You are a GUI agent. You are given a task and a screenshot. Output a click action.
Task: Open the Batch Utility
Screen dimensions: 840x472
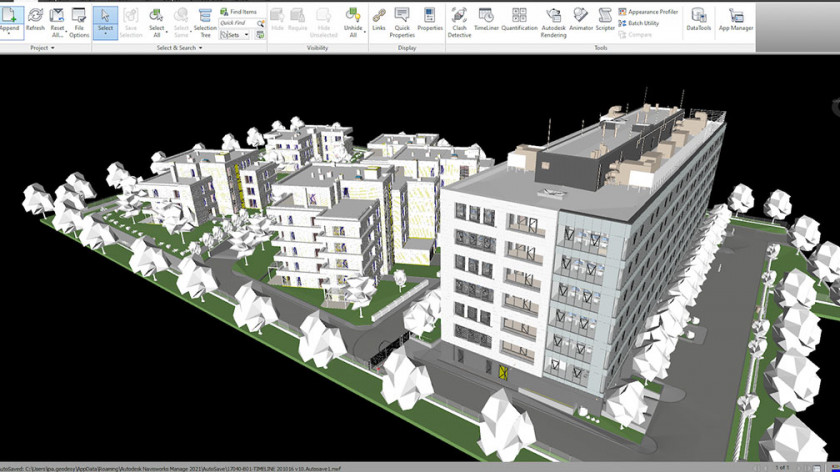click(x=639, y=23)
